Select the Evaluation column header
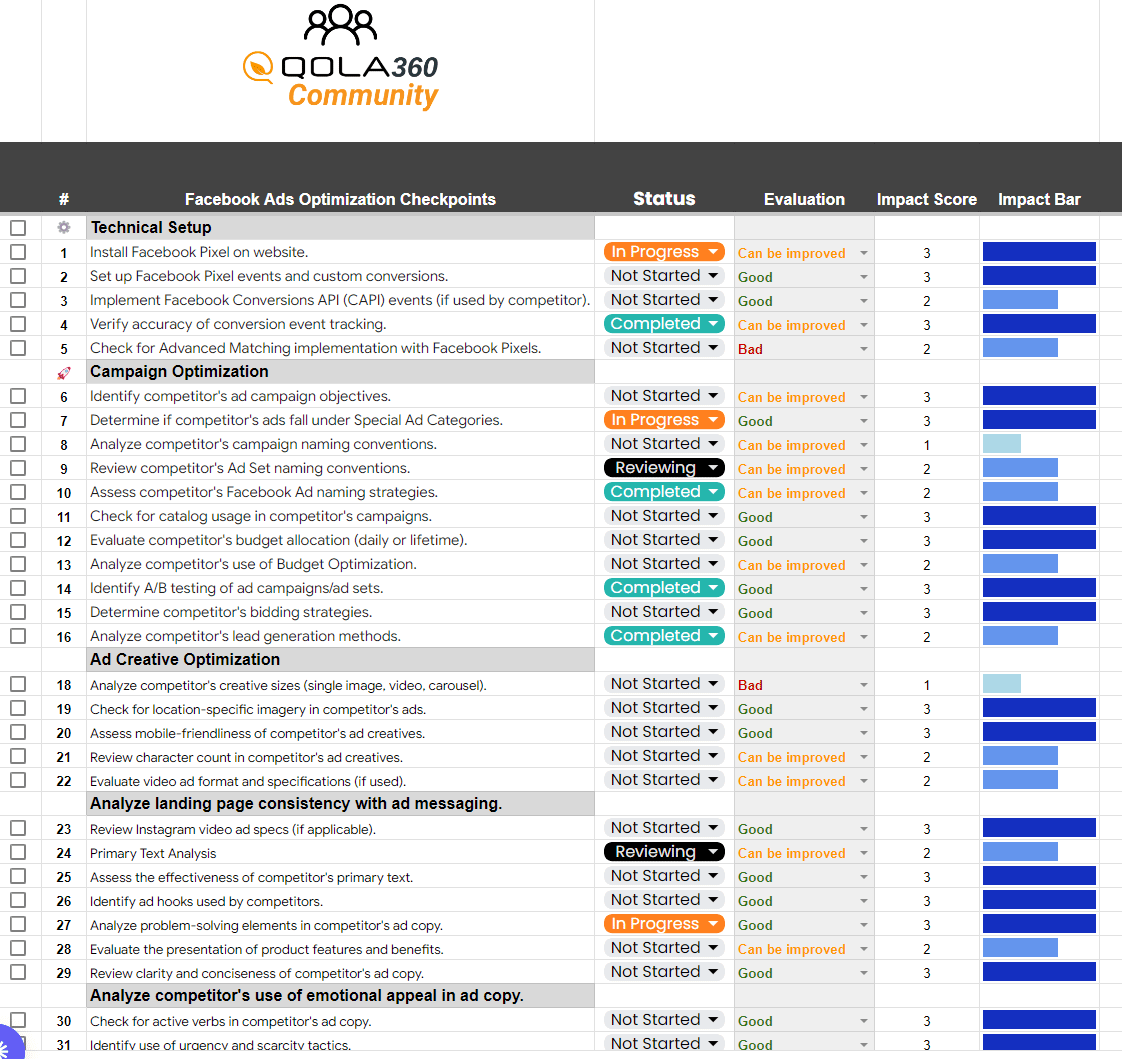 pyautogui.click(x=804, y=199)
